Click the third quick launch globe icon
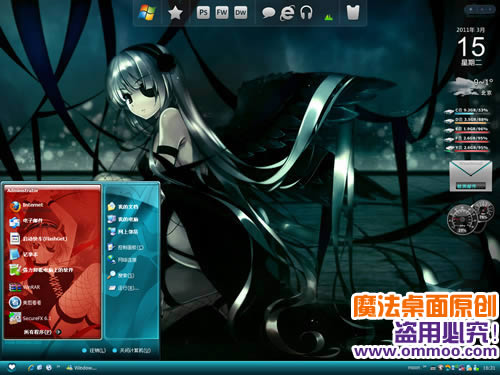This screenshot has width=500, height=375. pyautogui.click(x=49, y=367)
